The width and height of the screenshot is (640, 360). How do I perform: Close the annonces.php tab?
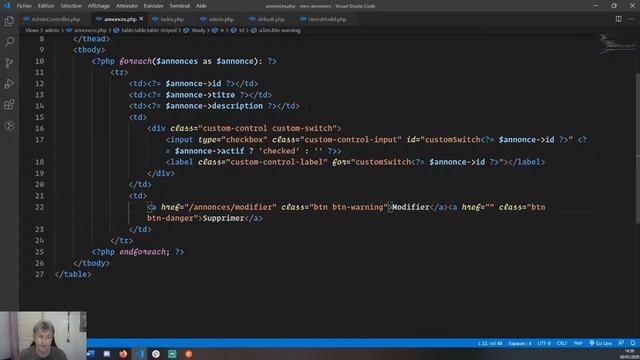[x=141, y=19]
